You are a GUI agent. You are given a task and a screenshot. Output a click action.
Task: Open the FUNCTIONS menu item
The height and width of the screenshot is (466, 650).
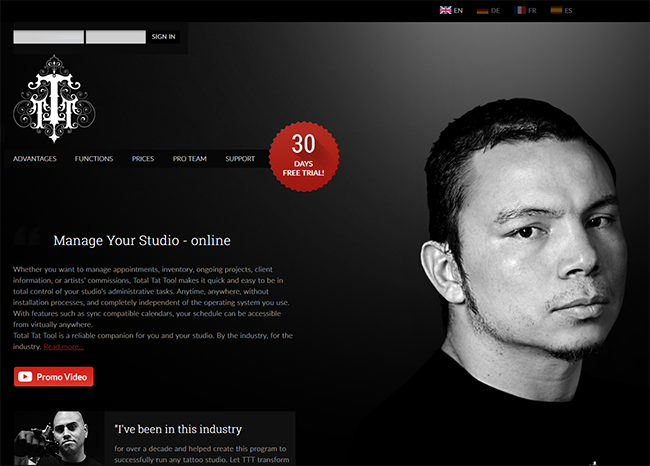click(94, 159)
